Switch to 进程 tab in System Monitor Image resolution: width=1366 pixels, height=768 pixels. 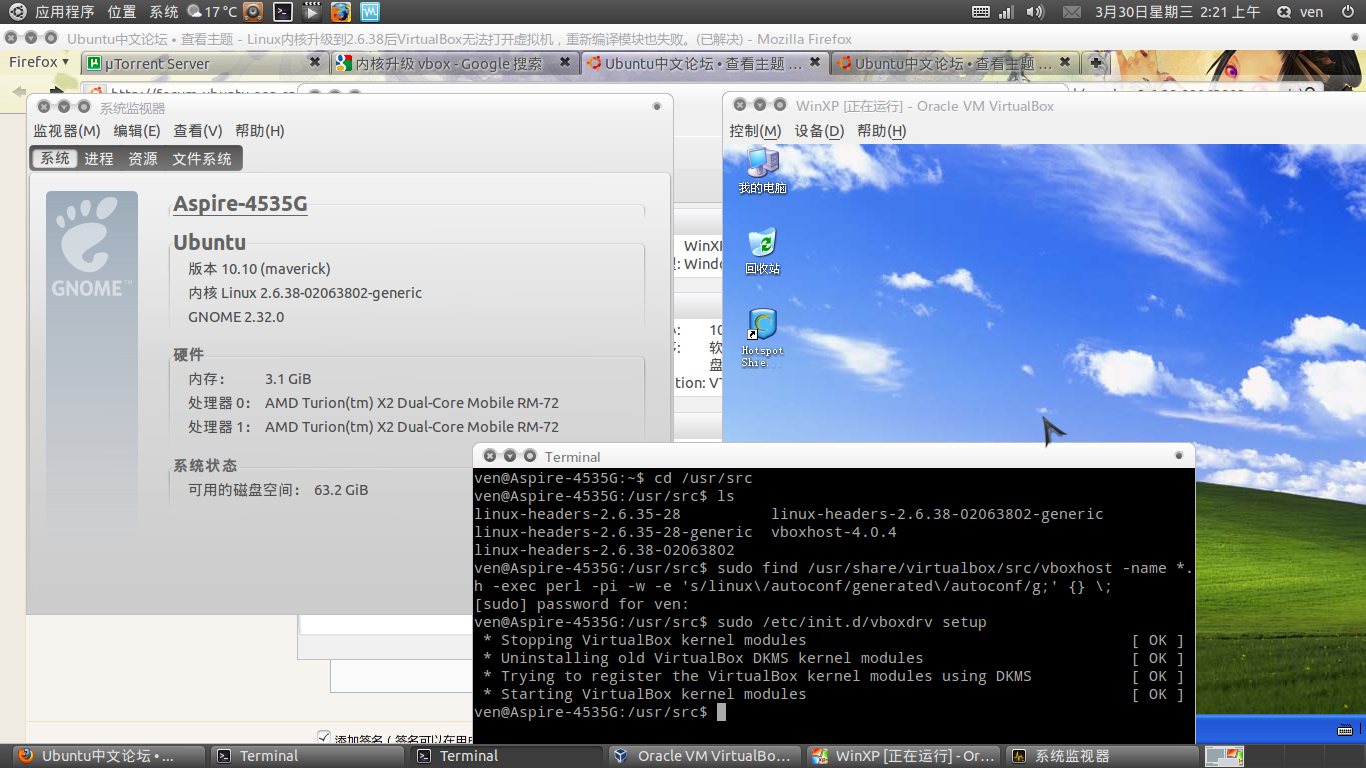click(99, 158)
